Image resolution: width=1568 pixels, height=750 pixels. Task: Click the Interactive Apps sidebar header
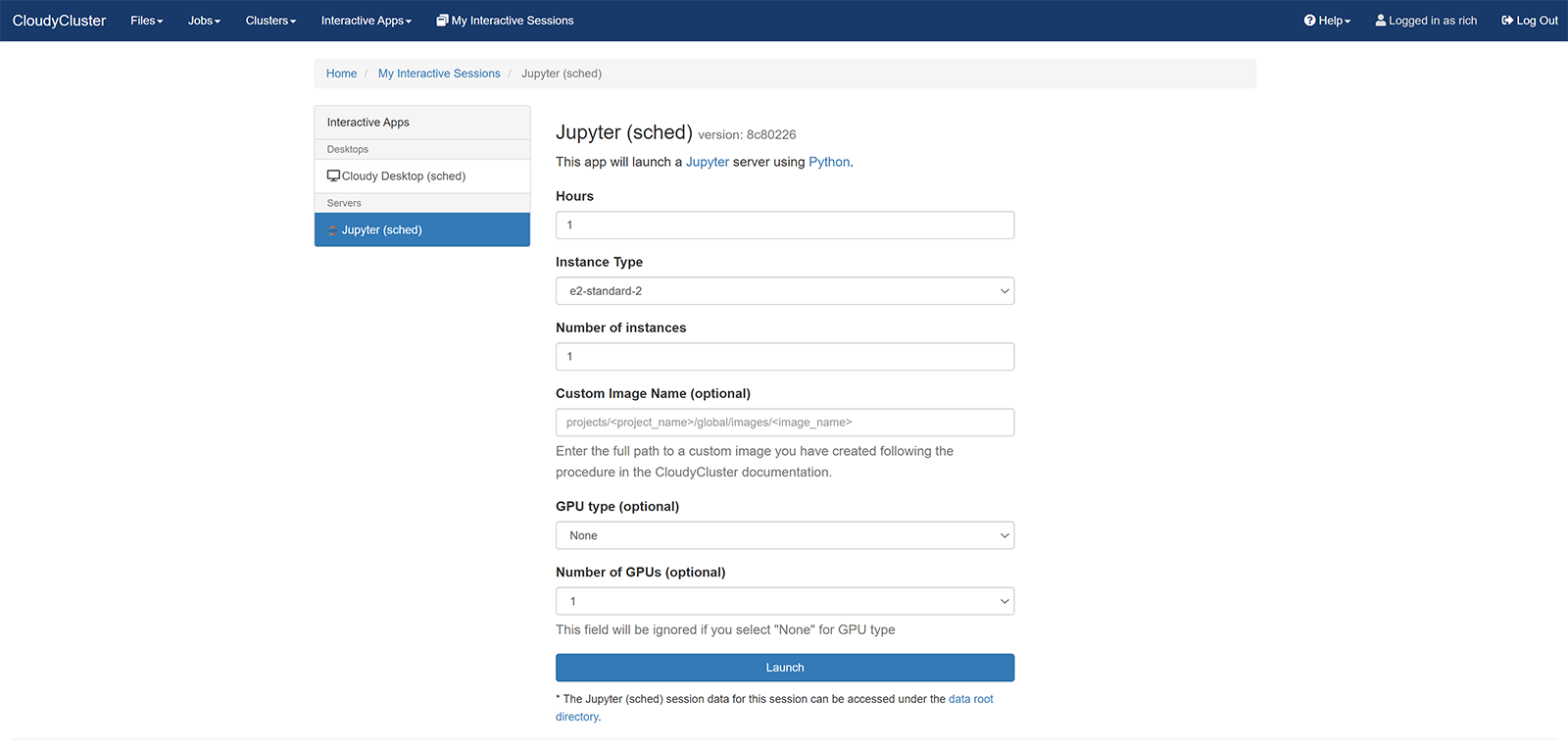422,123
